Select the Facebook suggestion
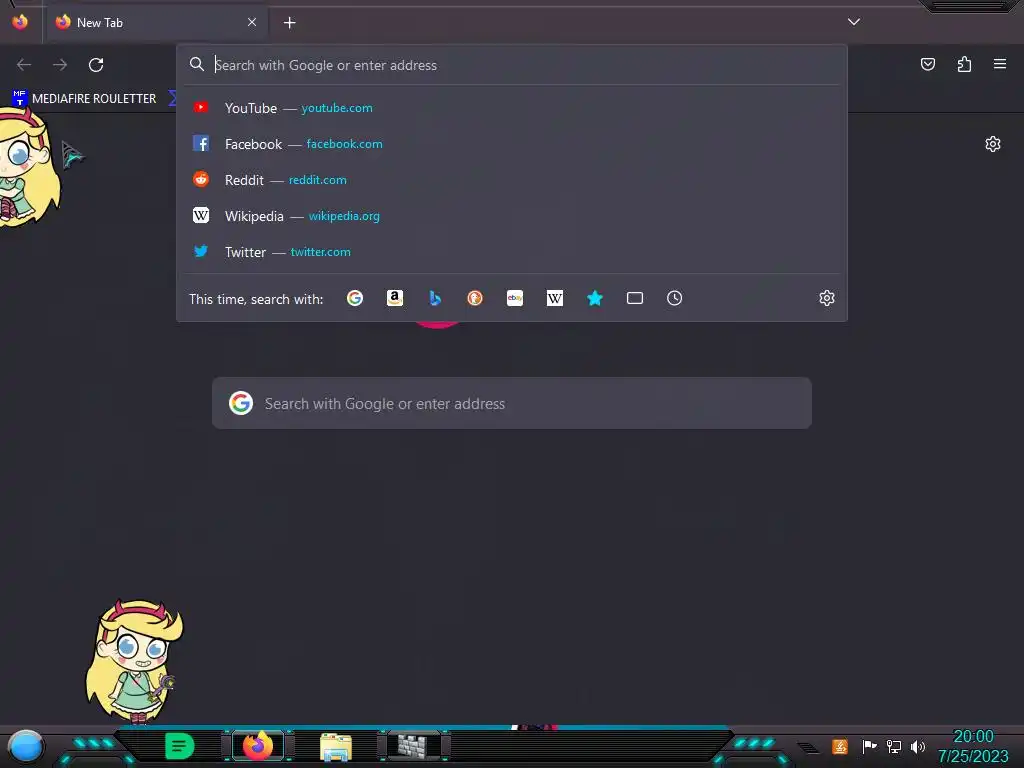This screenshot has width=1024, height=768. coord(512,144)
